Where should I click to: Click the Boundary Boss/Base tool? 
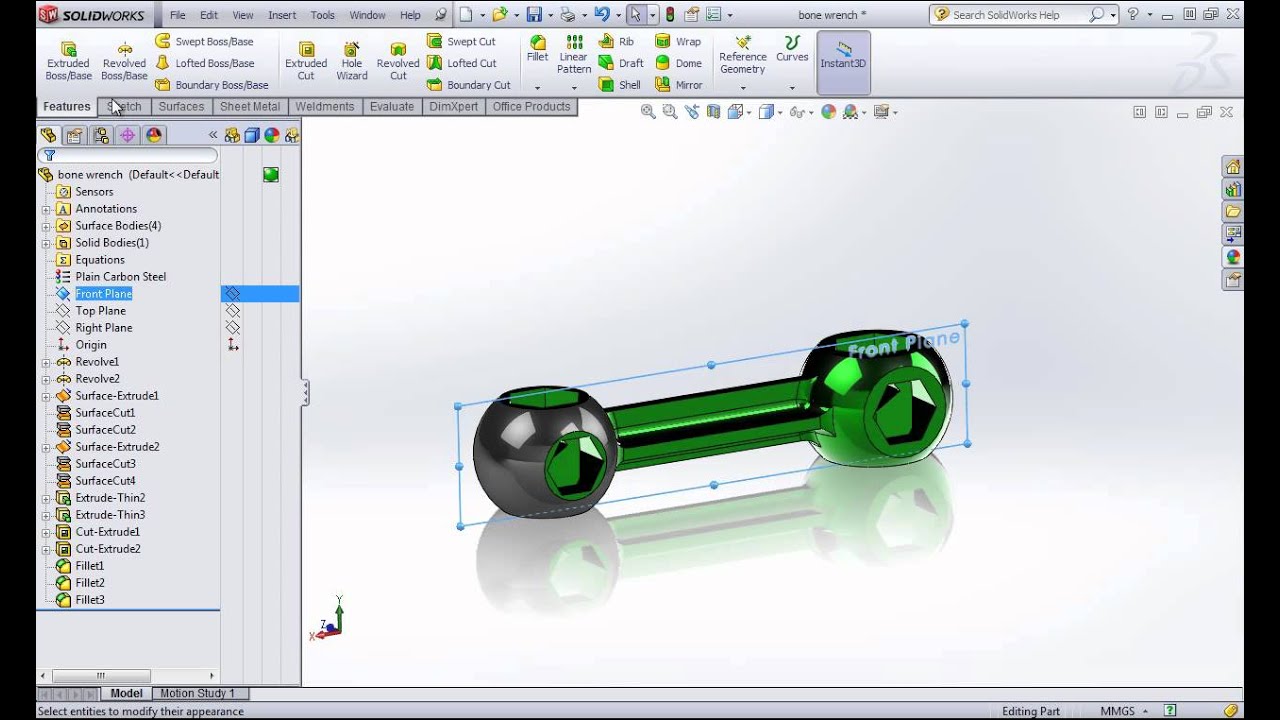point(211,85)
